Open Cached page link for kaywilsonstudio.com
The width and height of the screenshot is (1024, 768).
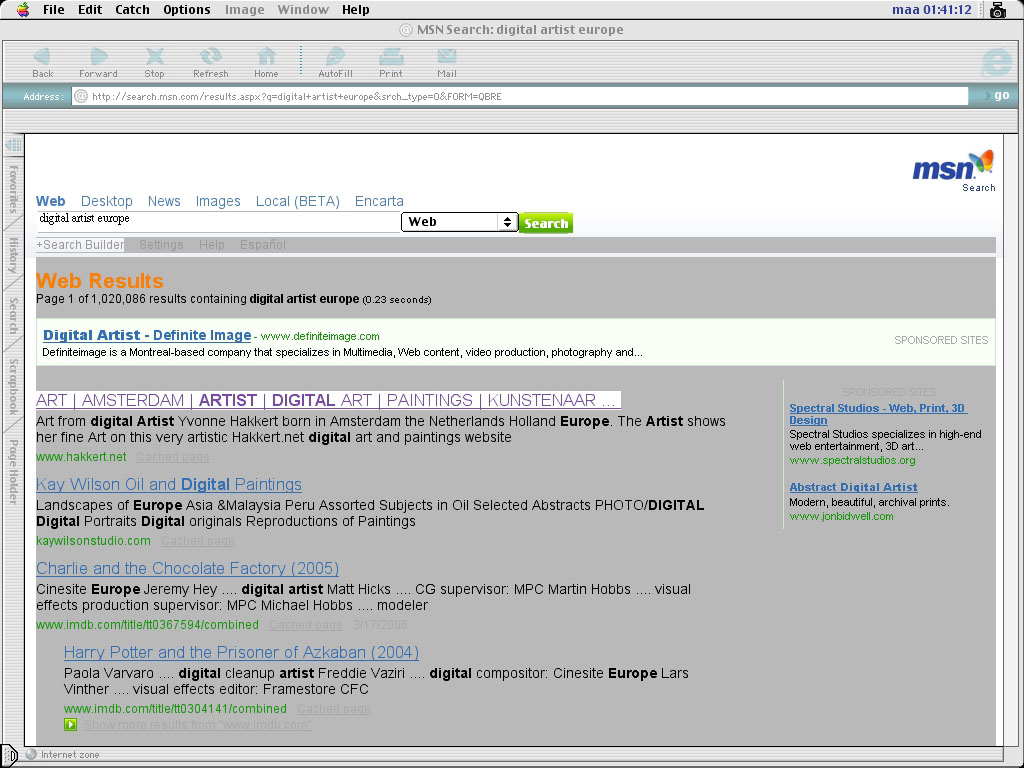pos(198,541)
